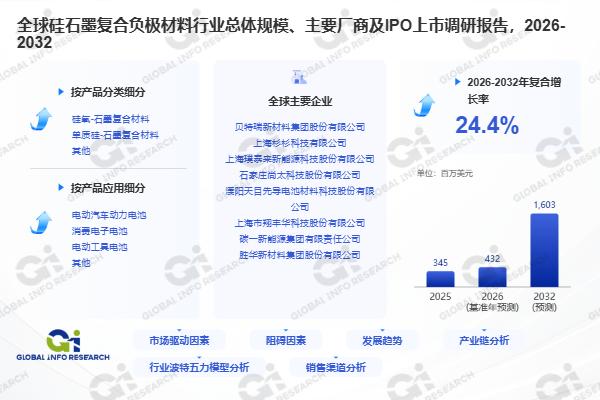Select the 2025 bar labeled 345
This screenshot has height=400, width=600.
click(440, 279)
